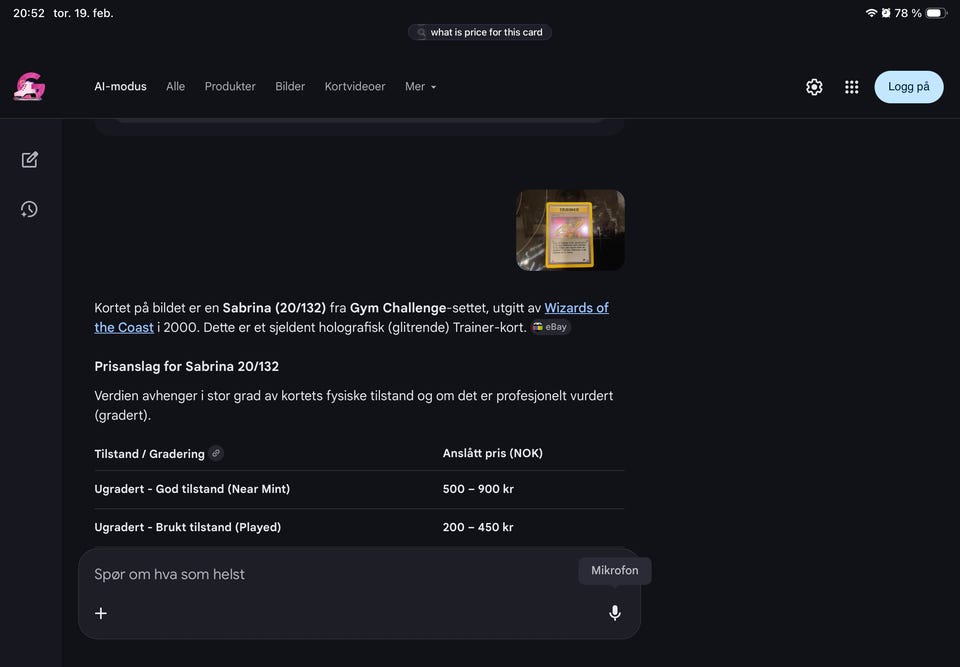Viewport: 960px width, 667px height.
Task: Tap the Wi-Fi status icon
Action: point(871,13)
